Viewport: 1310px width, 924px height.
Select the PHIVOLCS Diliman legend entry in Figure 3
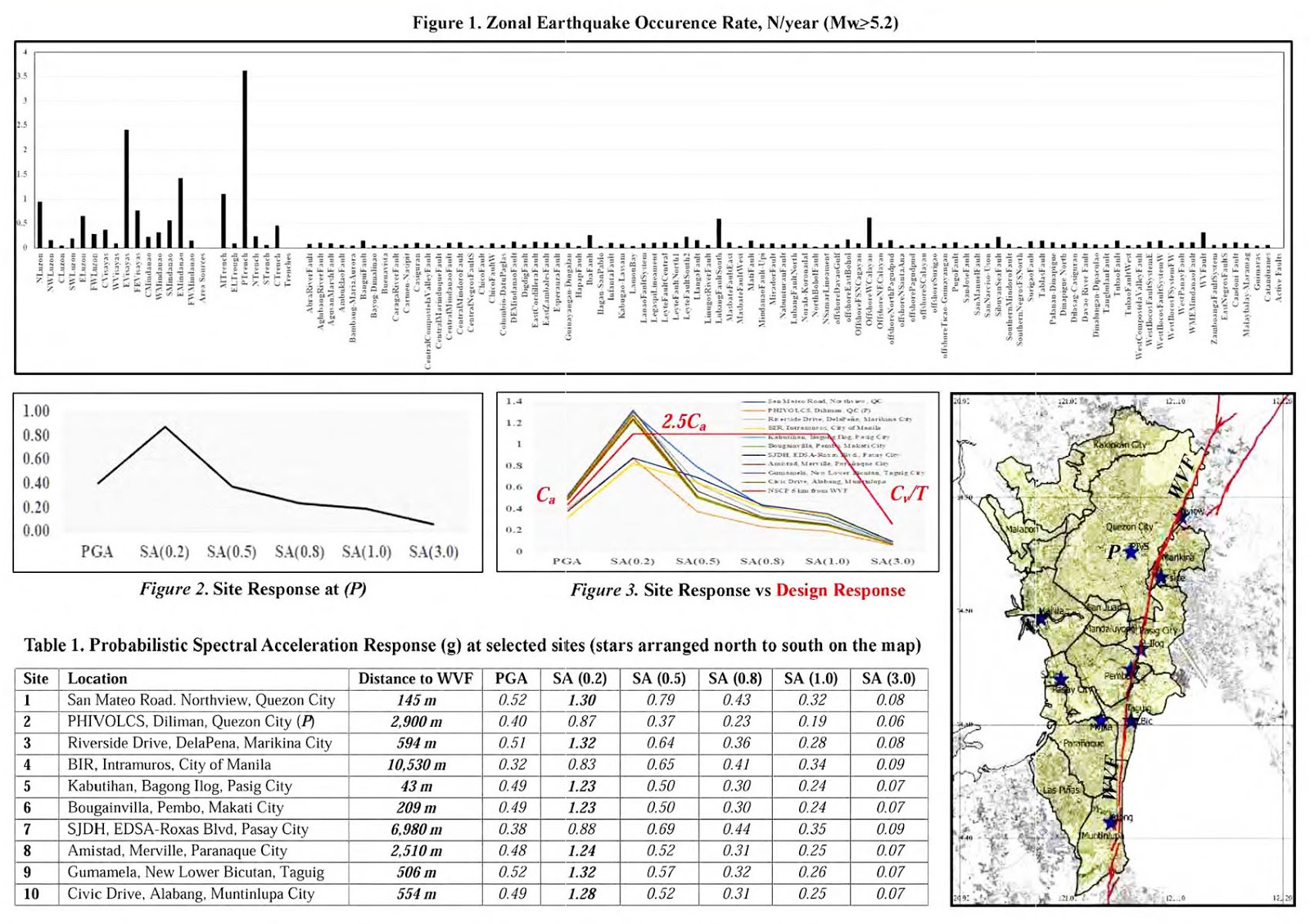pos(819,411)
